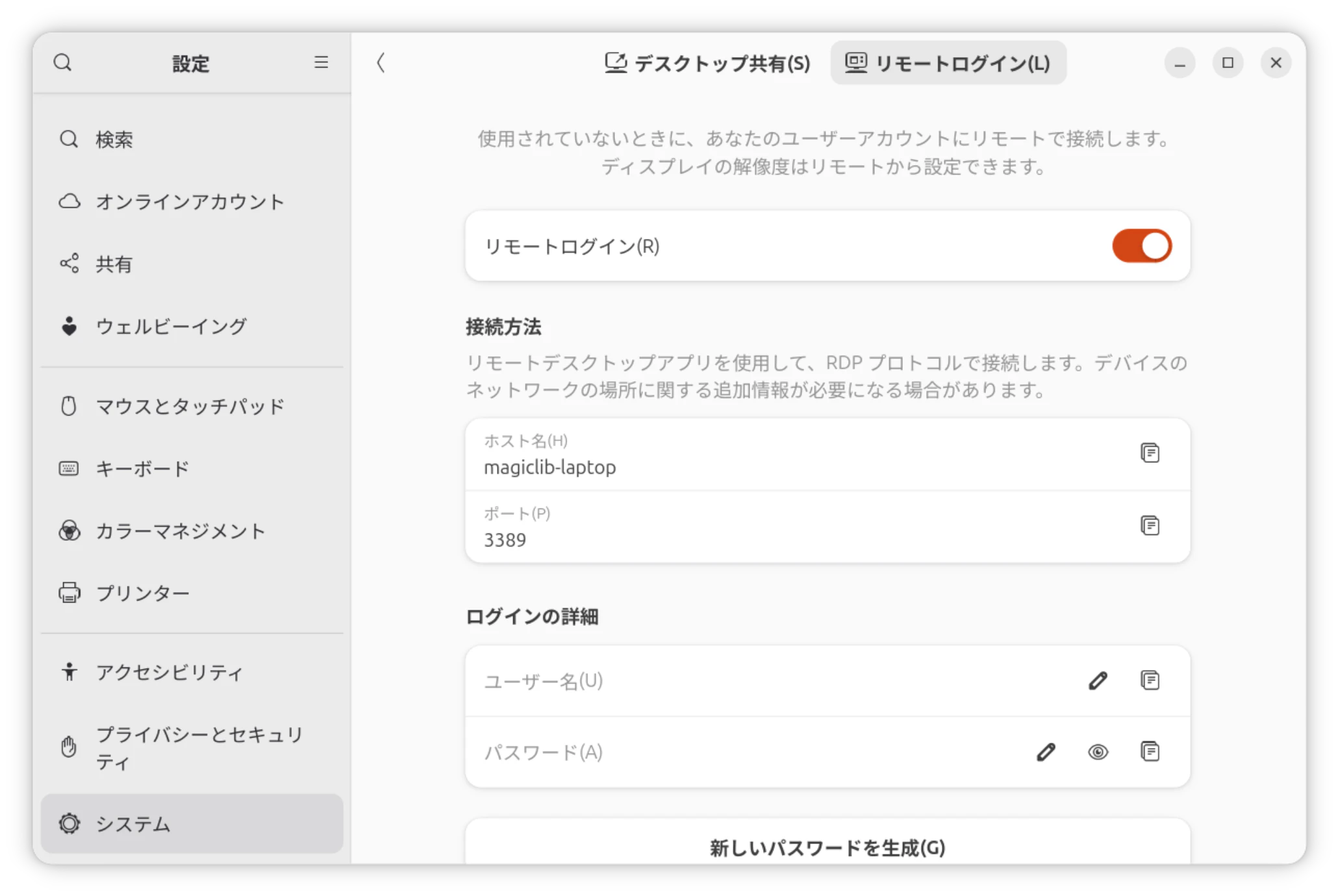Viewport: 1338px width, 896px height.
Task: Maximize the settings window
Action: pos(1228,63)
